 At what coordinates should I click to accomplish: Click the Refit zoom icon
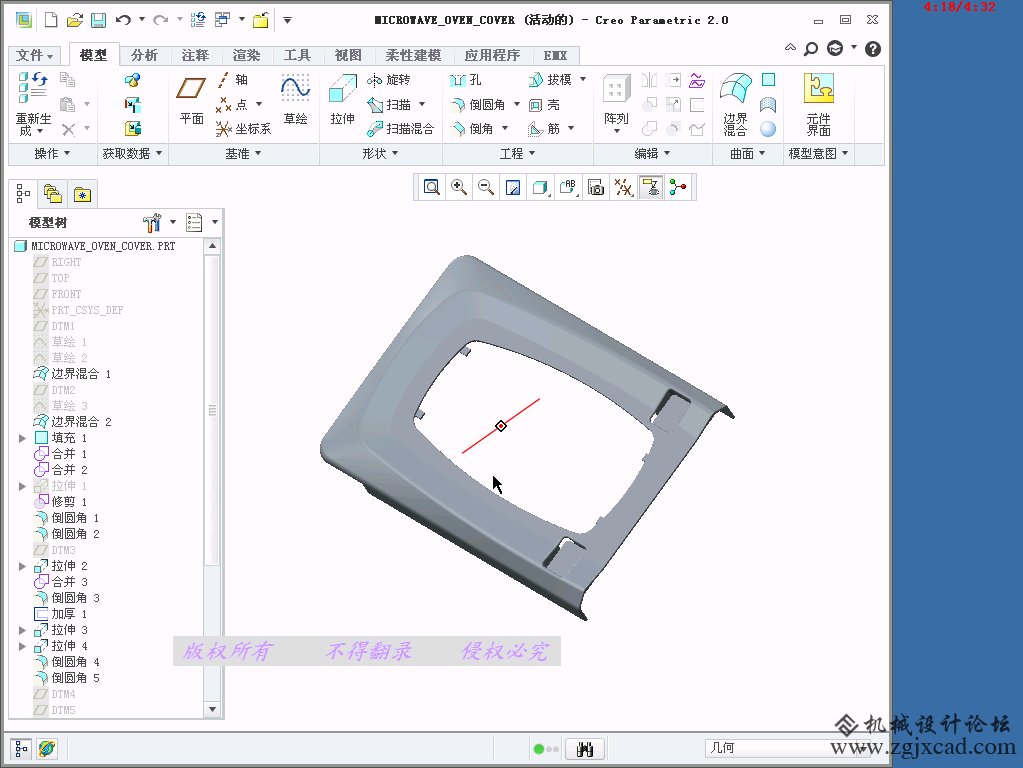click(x=431, y=187)
